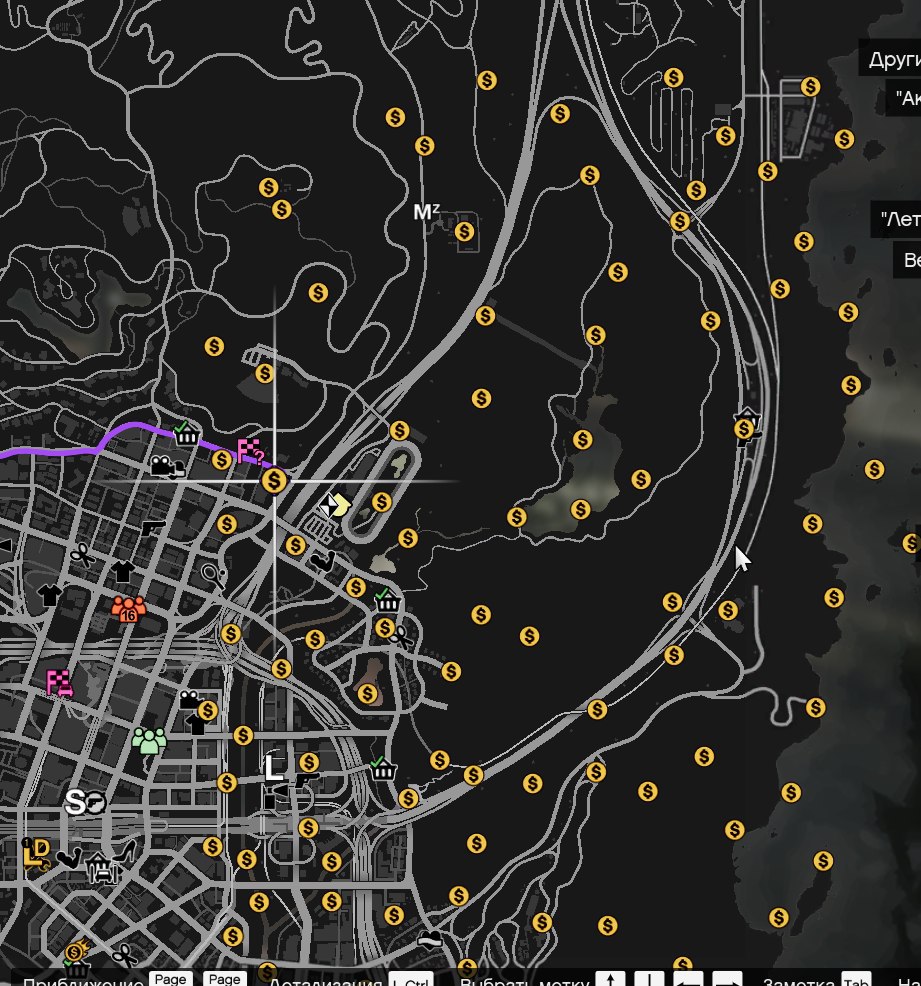Select the white L character marker

[x=272, y=768]
